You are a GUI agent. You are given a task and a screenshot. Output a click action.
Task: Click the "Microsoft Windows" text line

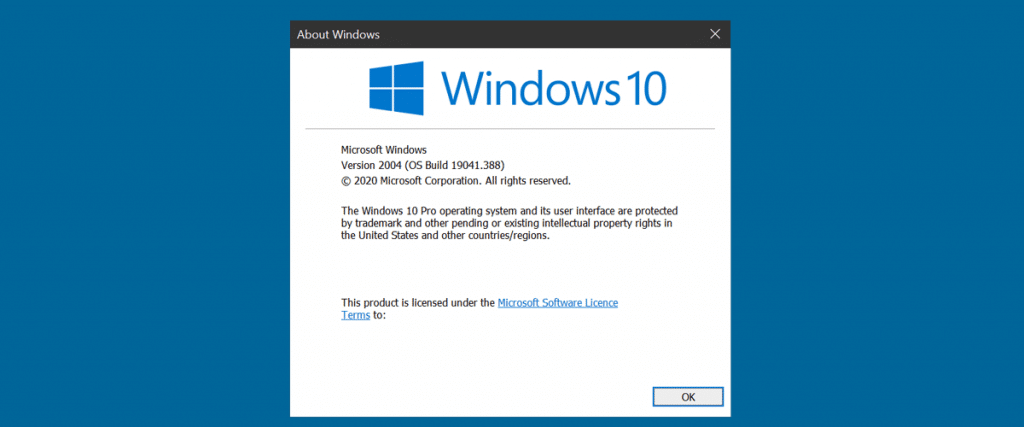click(384, 150)
